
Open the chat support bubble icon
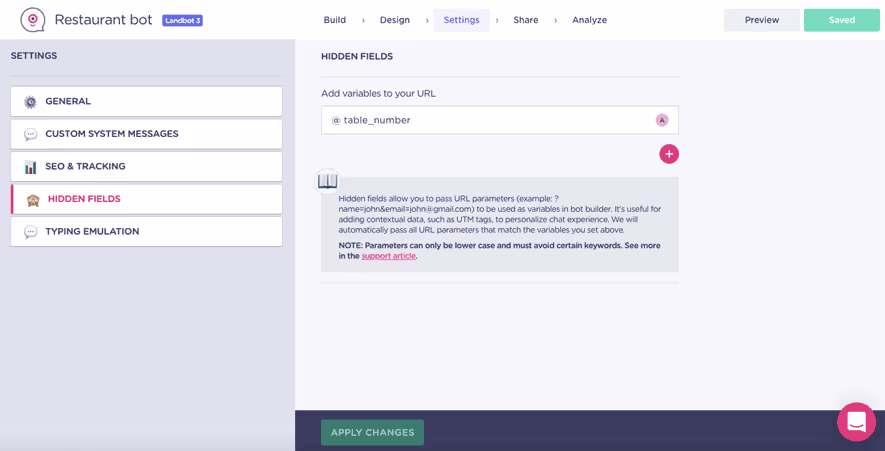pos(856,422)
